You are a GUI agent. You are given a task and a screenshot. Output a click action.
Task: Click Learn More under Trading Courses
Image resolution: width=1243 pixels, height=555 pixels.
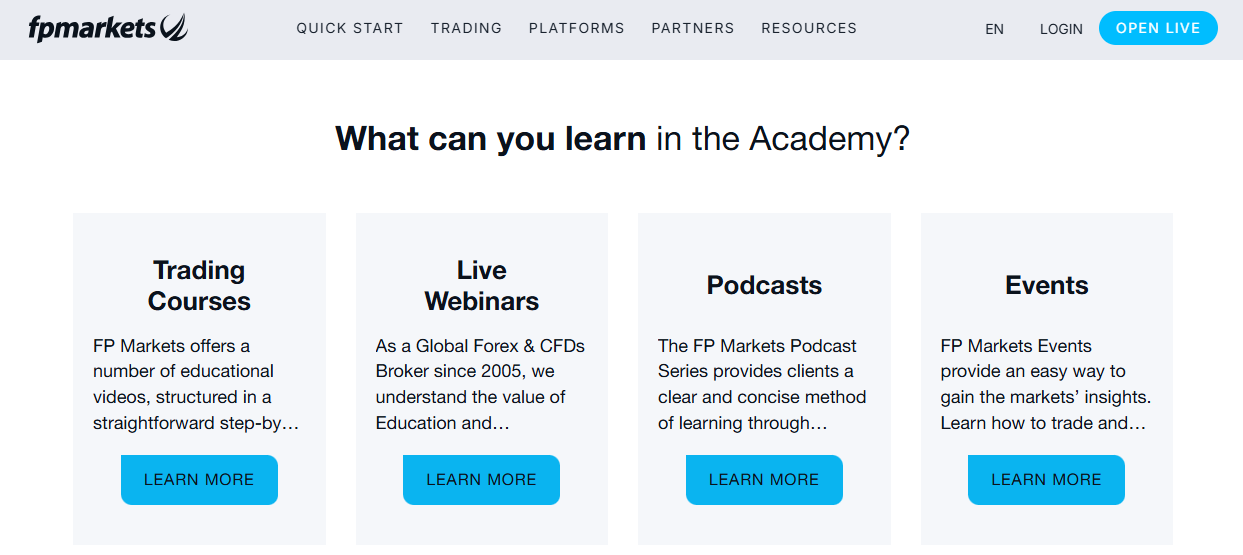click(x=199, y=480)
